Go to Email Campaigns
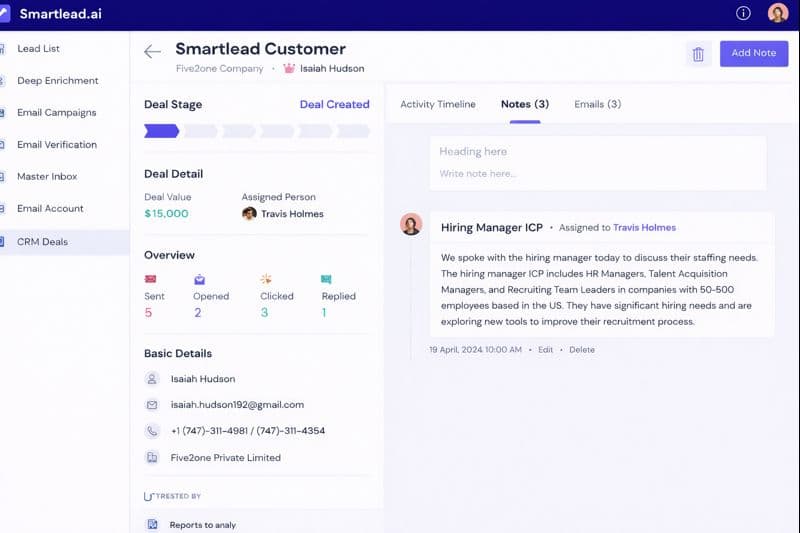800x533 pixels. 57,113
